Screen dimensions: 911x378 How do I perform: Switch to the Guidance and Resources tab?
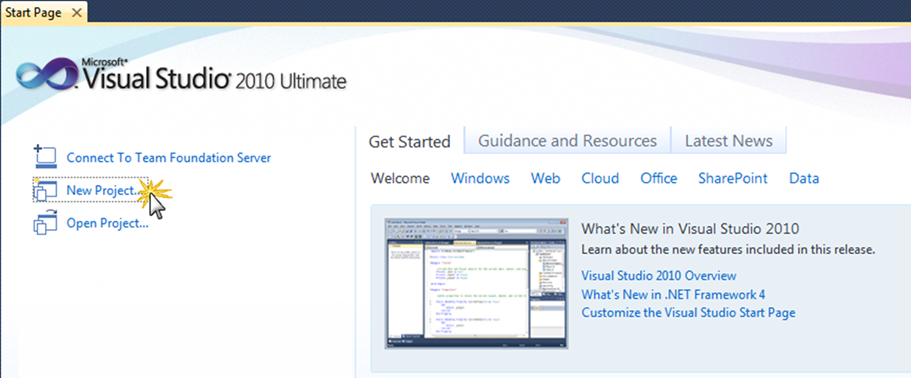(x=567, y=141)
